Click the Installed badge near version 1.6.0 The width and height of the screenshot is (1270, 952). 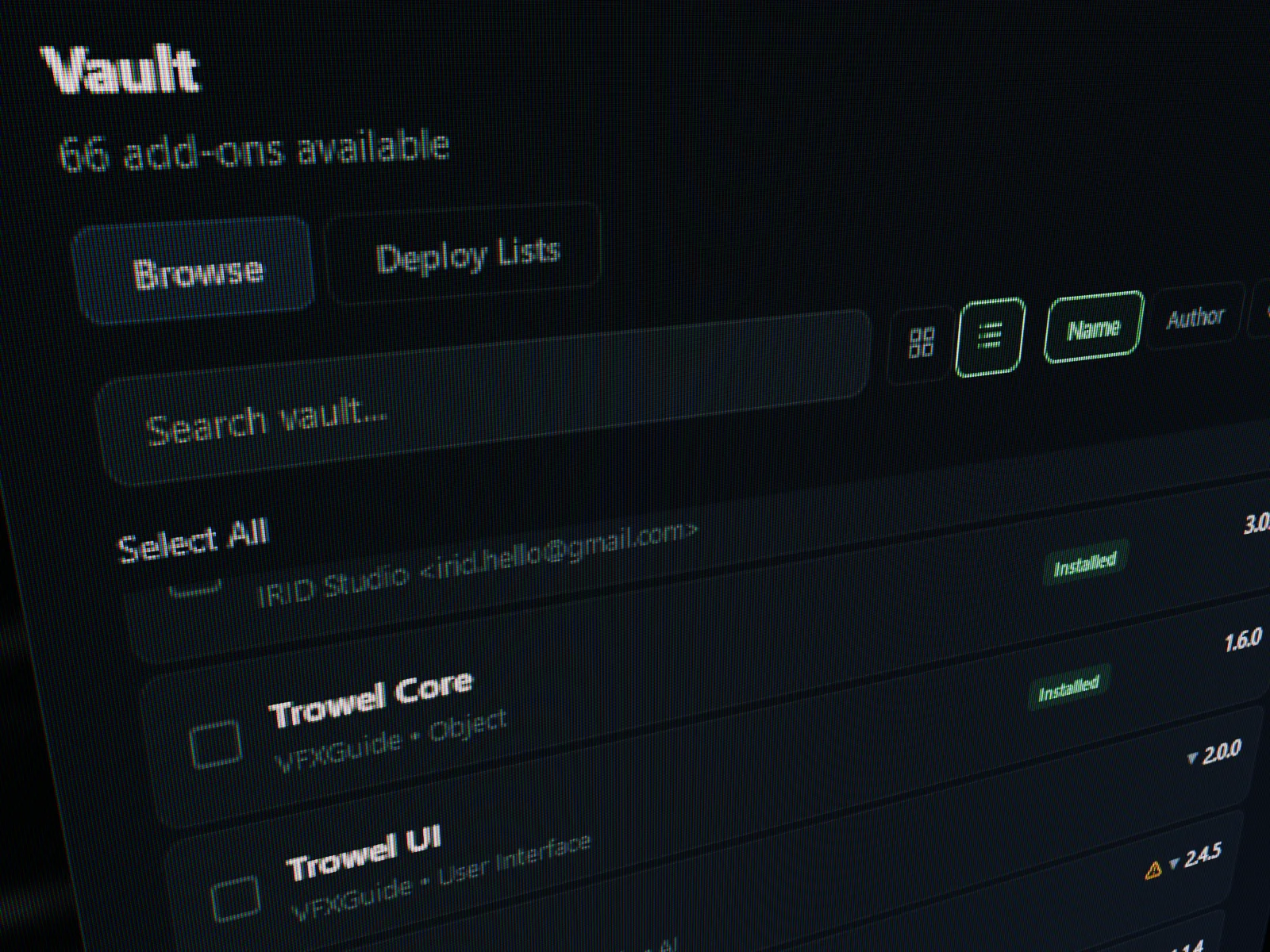click(x=1068, y=689)
